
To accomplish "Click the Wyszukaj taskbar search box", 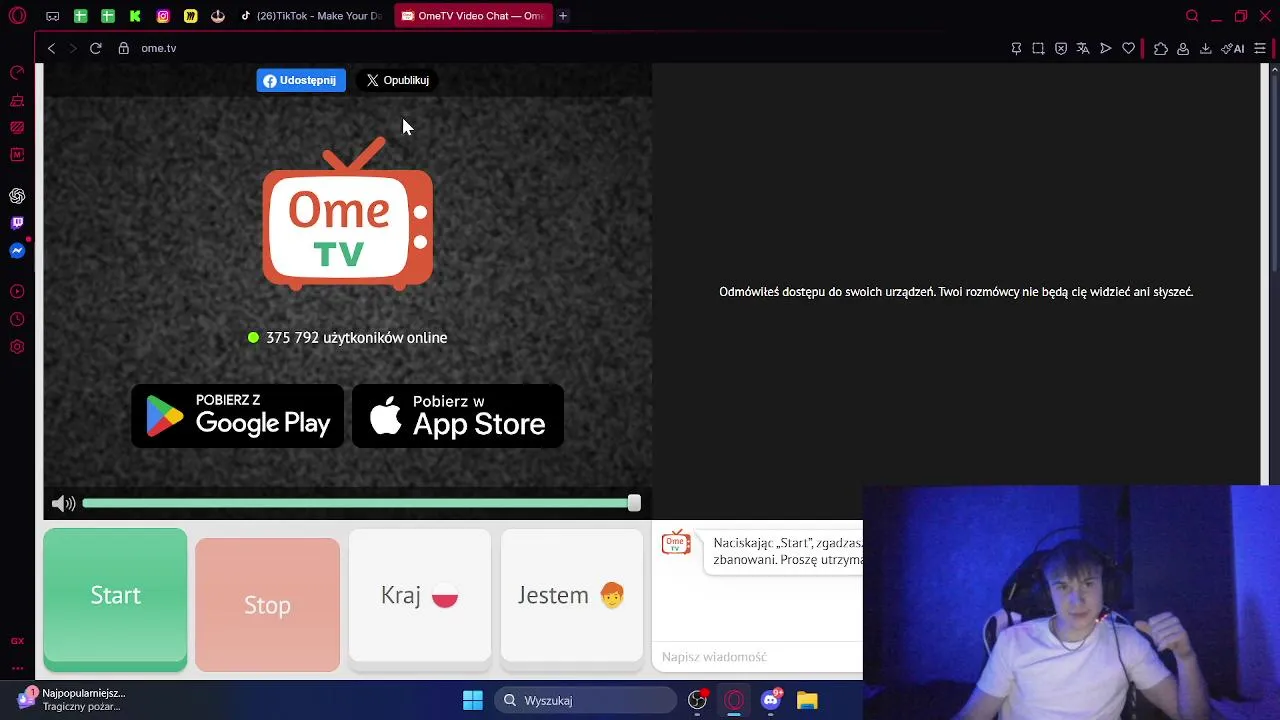I will tap(587, 700).
